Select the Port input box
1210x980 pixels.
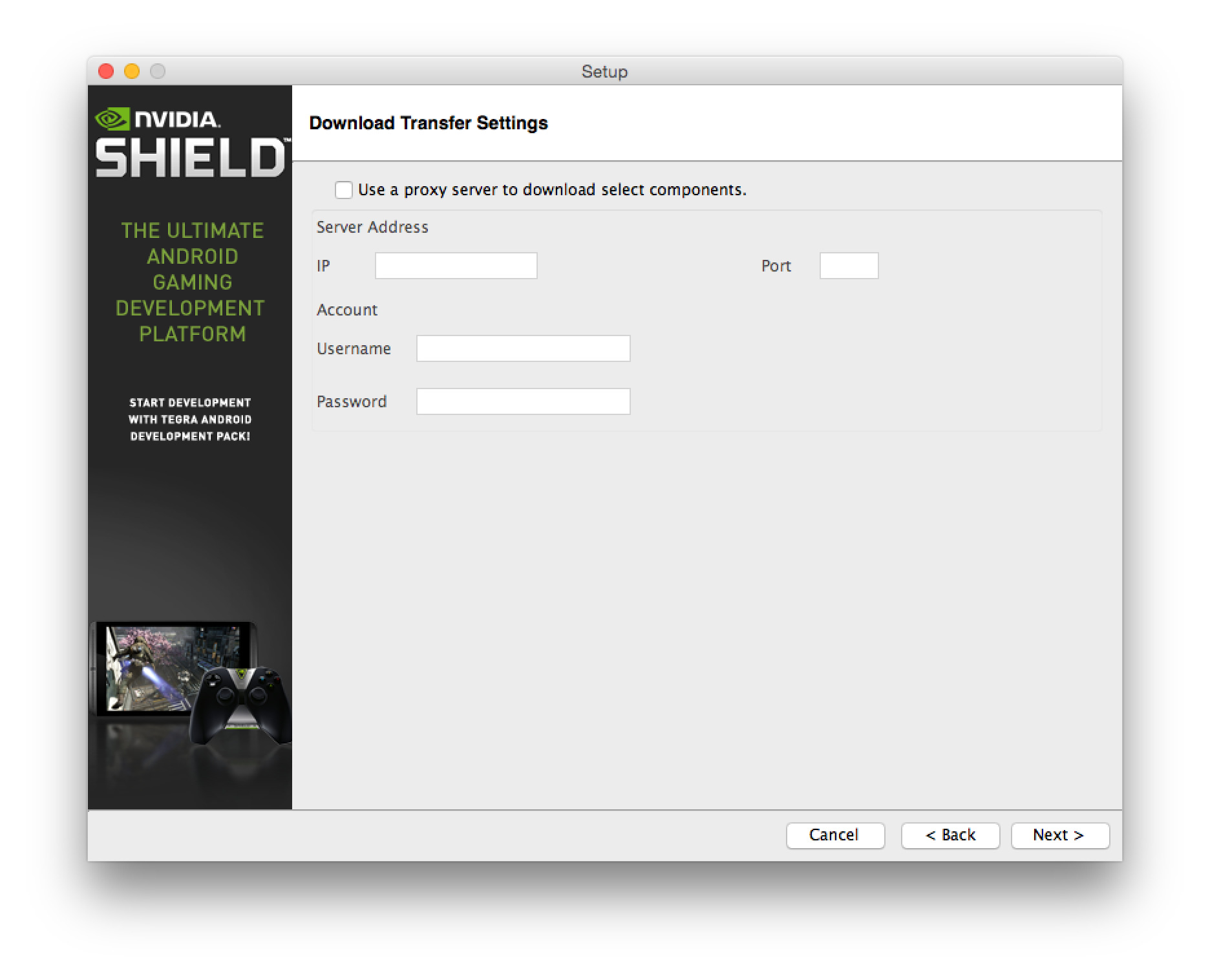pyautogui.click(x=848, y=265)
